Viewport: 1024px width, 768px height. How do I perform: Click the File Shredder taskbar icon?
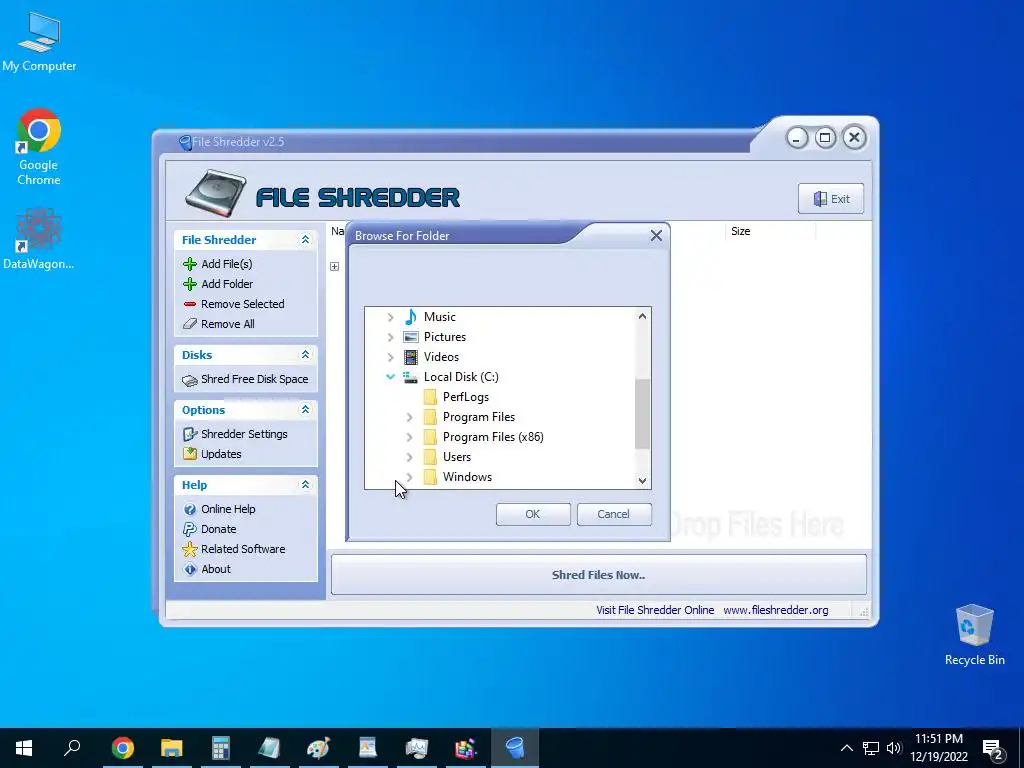[x=515, y=748]
